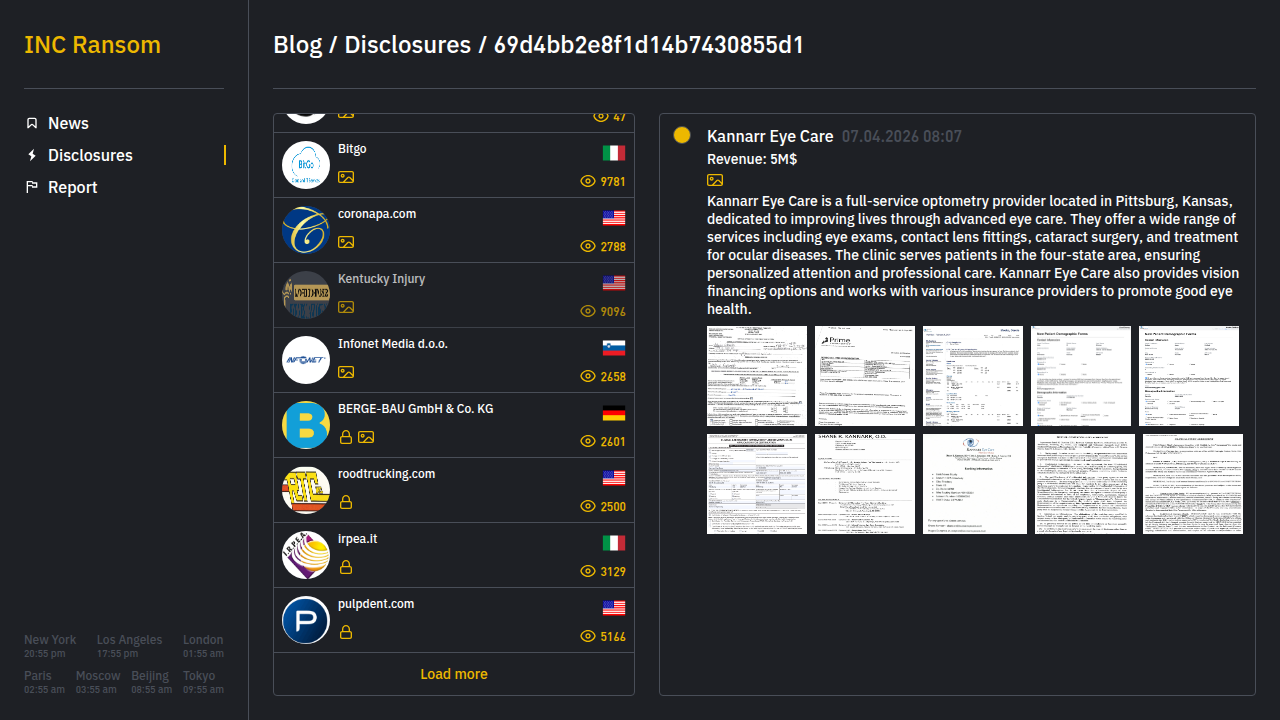Click the image icon under coronapa.com
This screenshot has height=720, width=1280.
click(346, 242)
